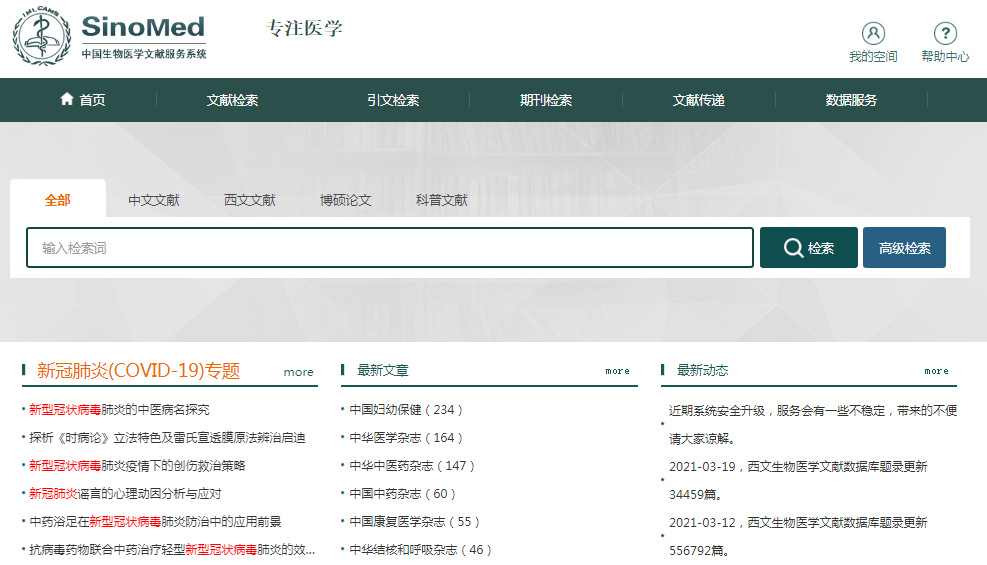
Task: Expand more link in 最新文章 section
Action: coord(617,371)
